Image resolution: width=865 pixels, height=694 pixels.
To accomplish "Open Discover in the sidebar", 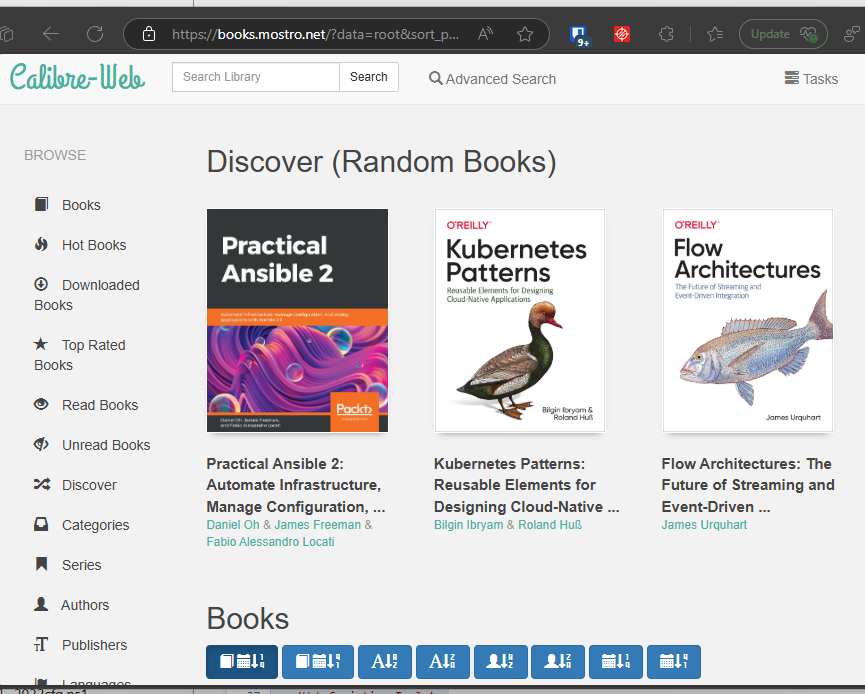I will pyautogui.click(x=75, y=485).
